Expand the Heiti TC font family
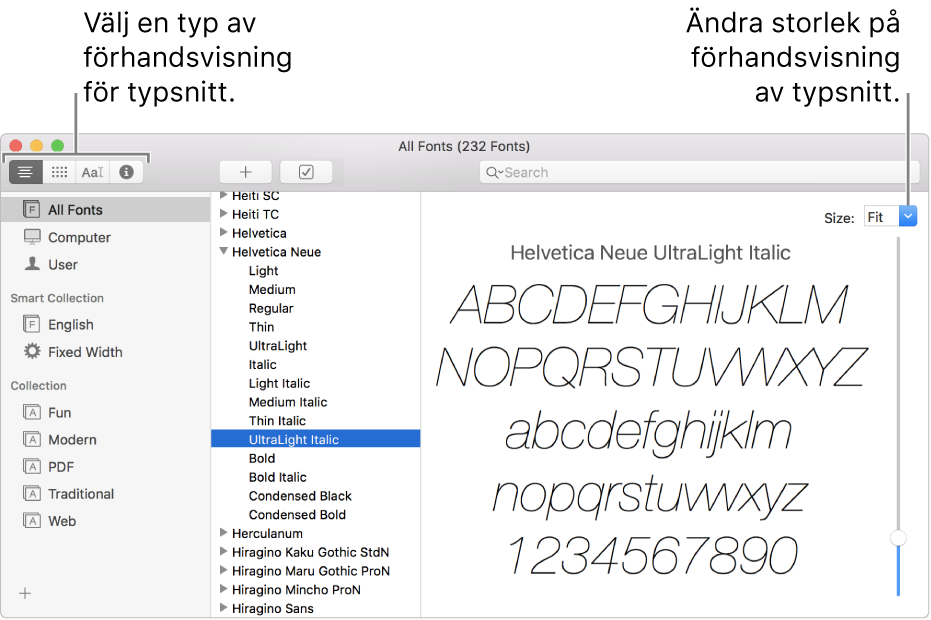 (x=224, y=213)
